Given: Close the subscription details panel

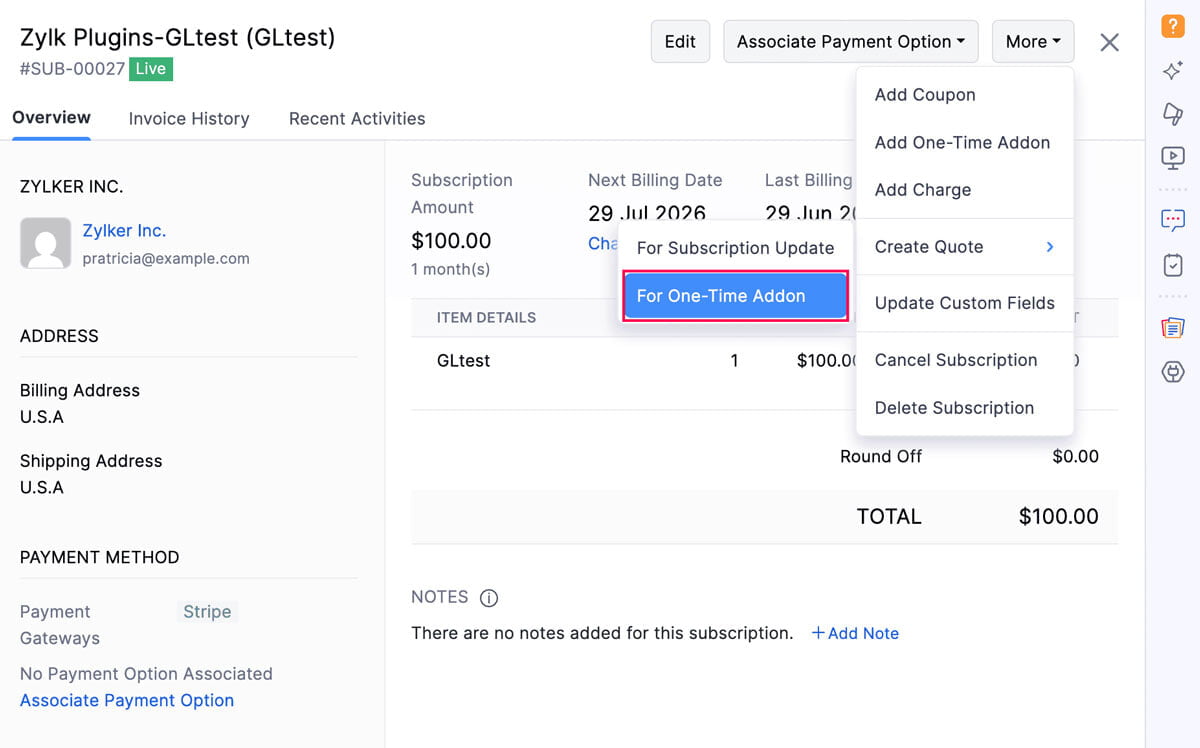Looking at the screenshot, I should pyautogui.click(x=1109, y=42).
